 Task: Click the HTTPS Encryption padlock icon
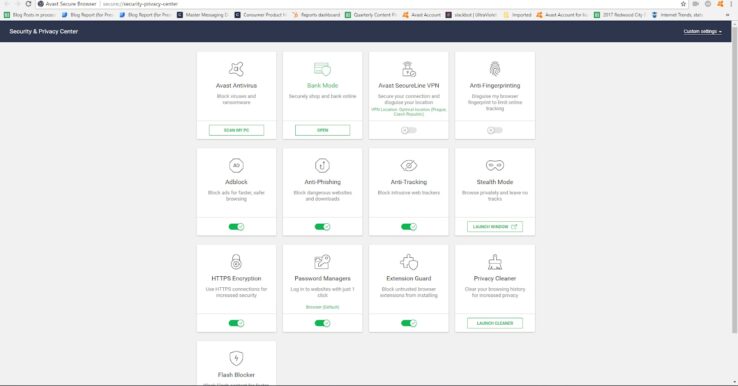pyautogui.click(x=236, y=262)
